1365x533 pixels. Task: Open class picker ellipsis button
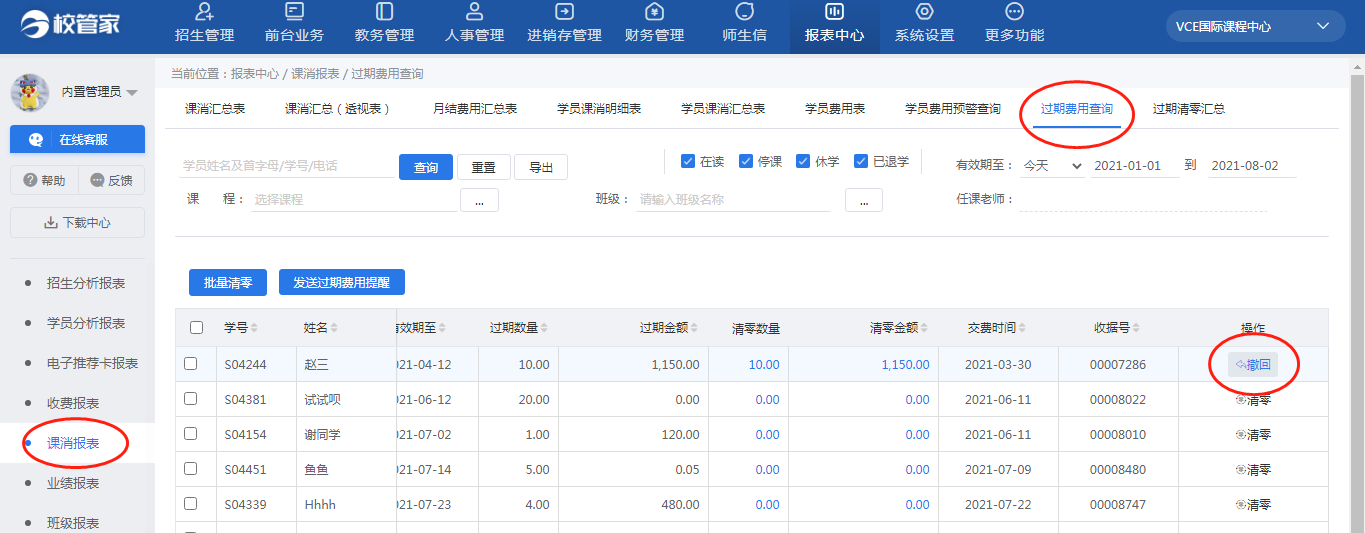point(864,200)
